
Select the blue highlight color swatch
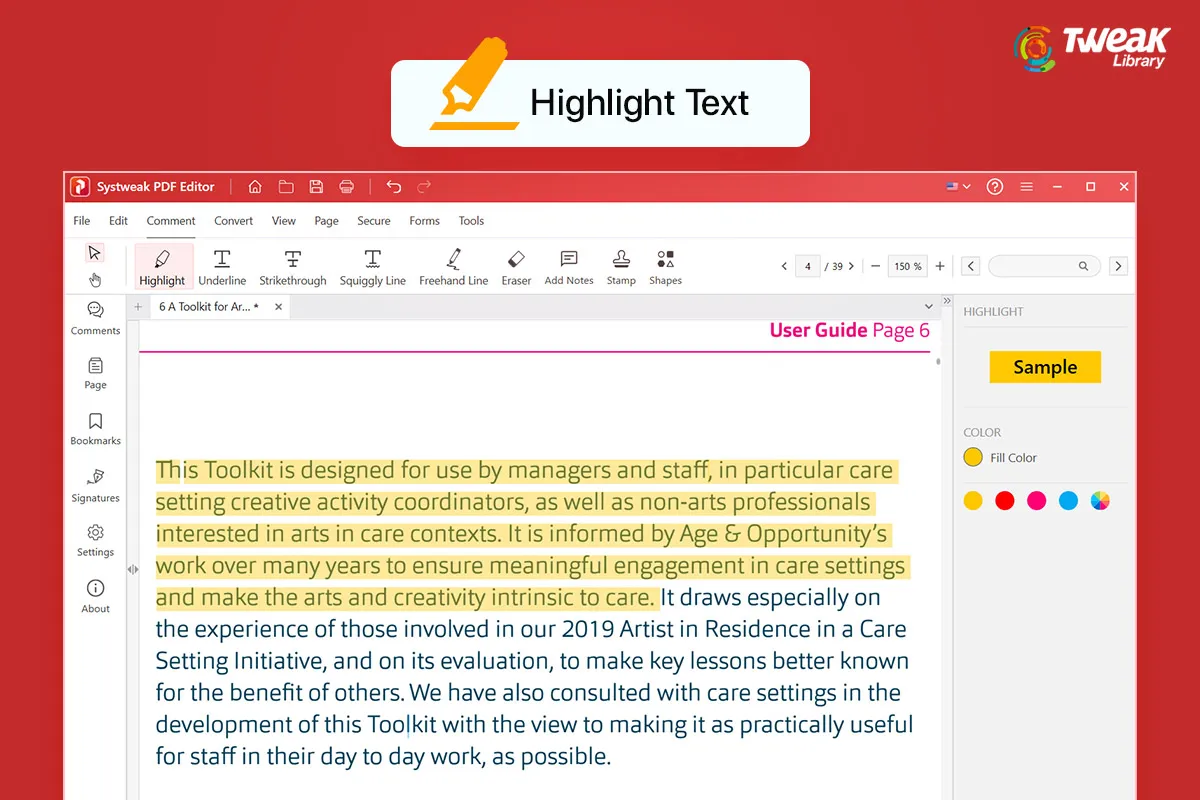1069,500
